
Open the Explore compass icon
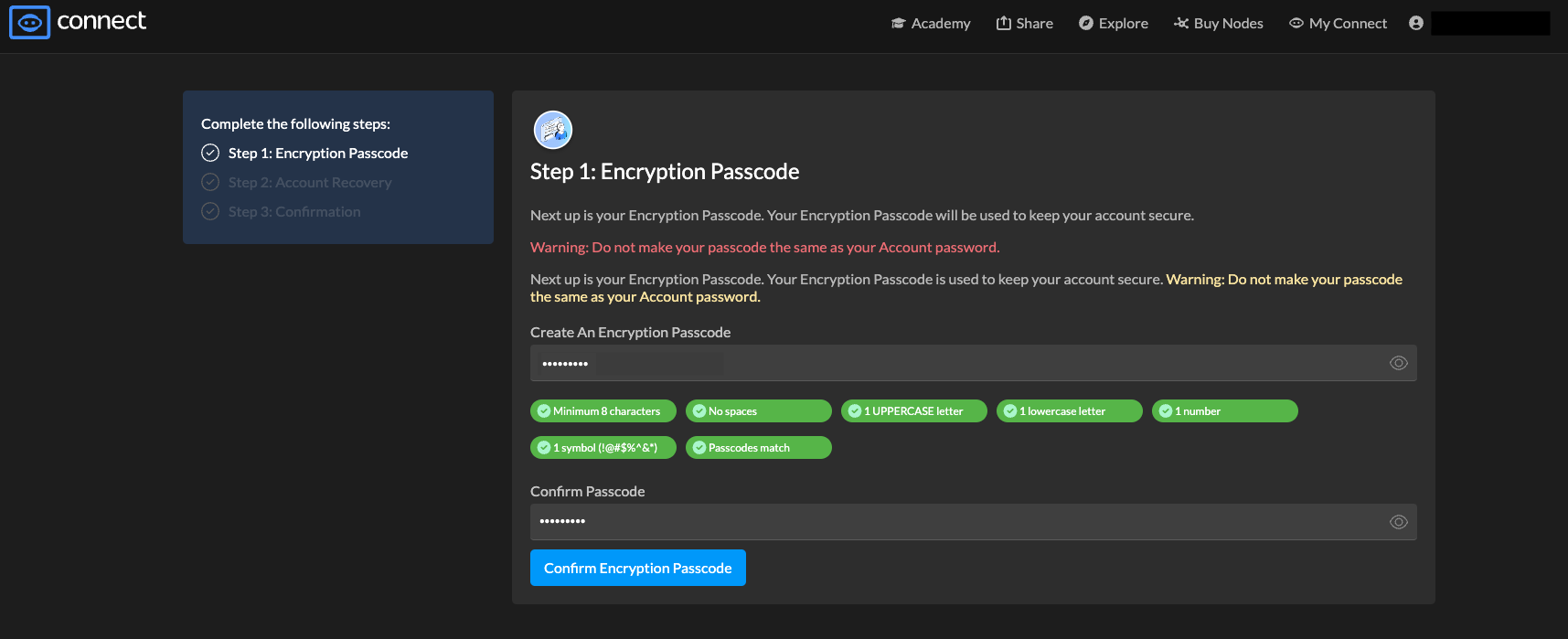pos(1085,23)
